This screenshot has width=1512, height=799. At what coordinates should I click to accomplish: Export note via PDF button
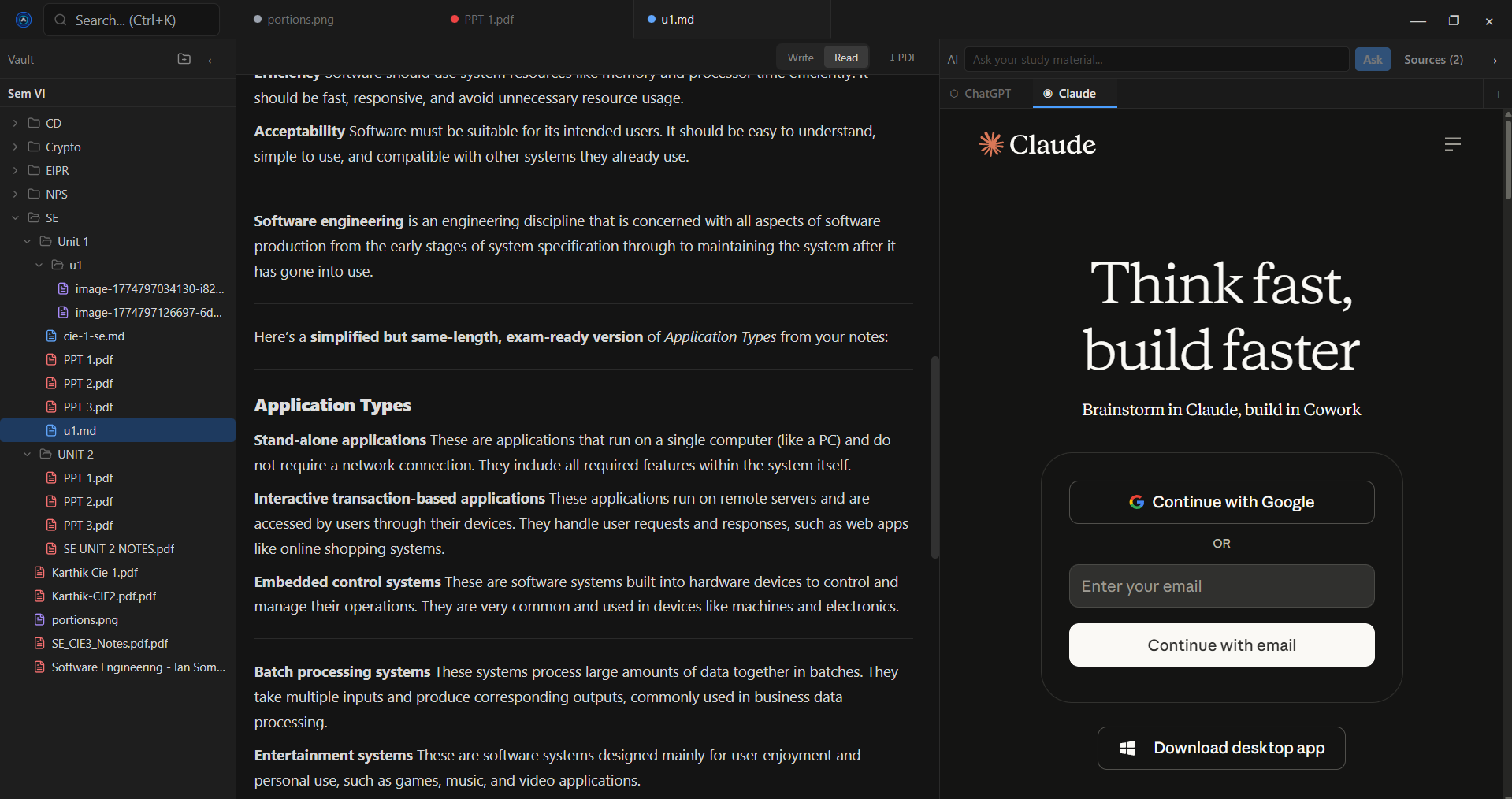[x=903, y=58]
